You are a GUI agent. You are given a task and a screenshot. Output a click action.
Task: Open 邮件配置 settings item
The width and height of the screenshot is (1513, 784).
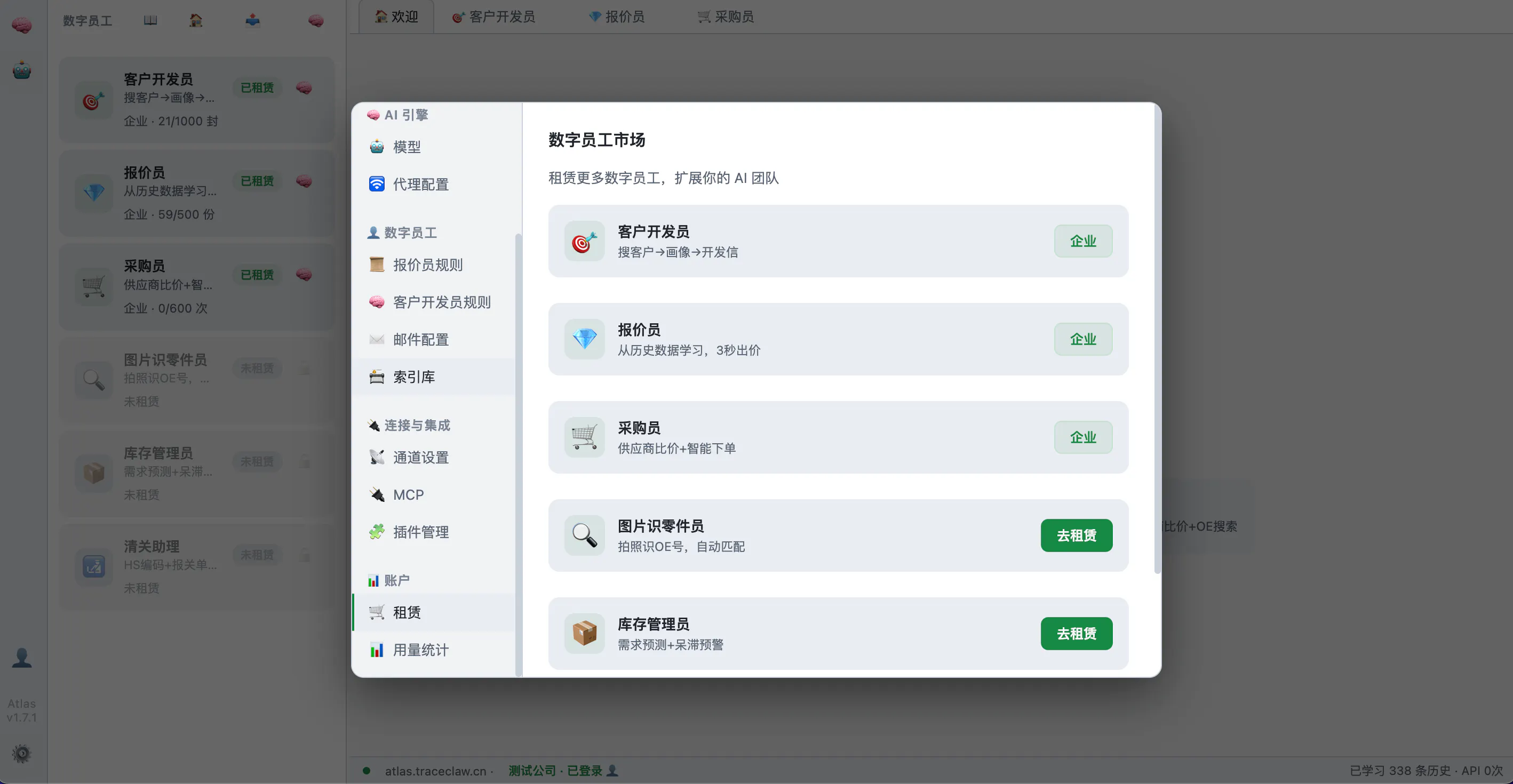point(433,339)
